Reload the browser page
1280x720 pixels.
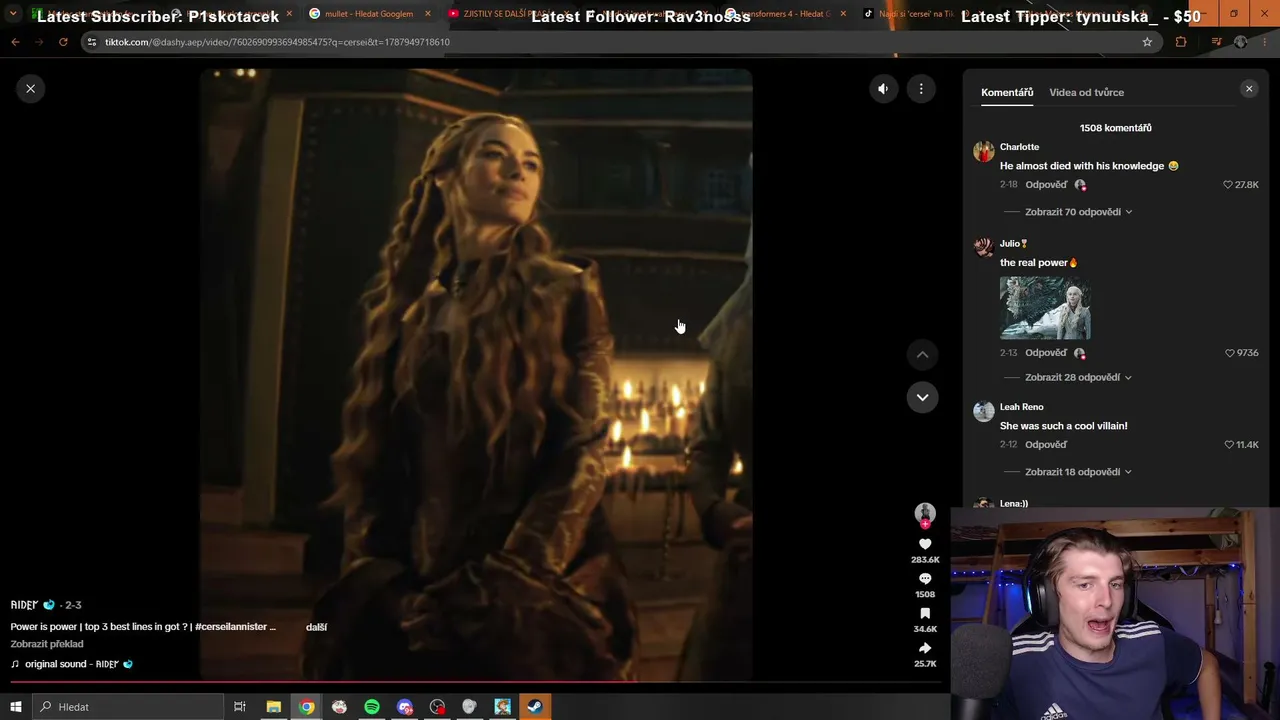(x=63, y=42)
